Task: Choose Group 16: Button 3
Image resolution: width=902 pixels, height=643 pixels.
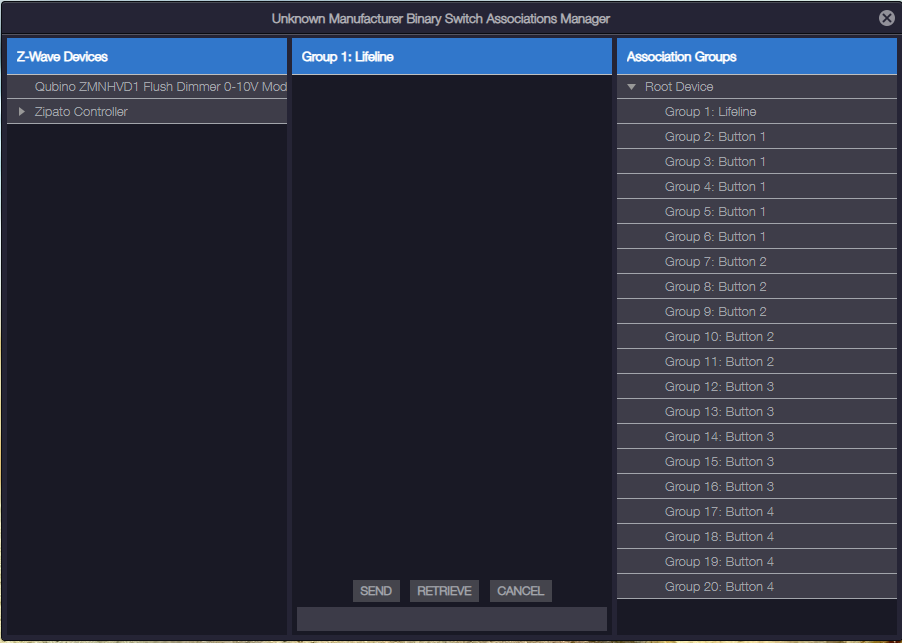Action: click(719, 487)
